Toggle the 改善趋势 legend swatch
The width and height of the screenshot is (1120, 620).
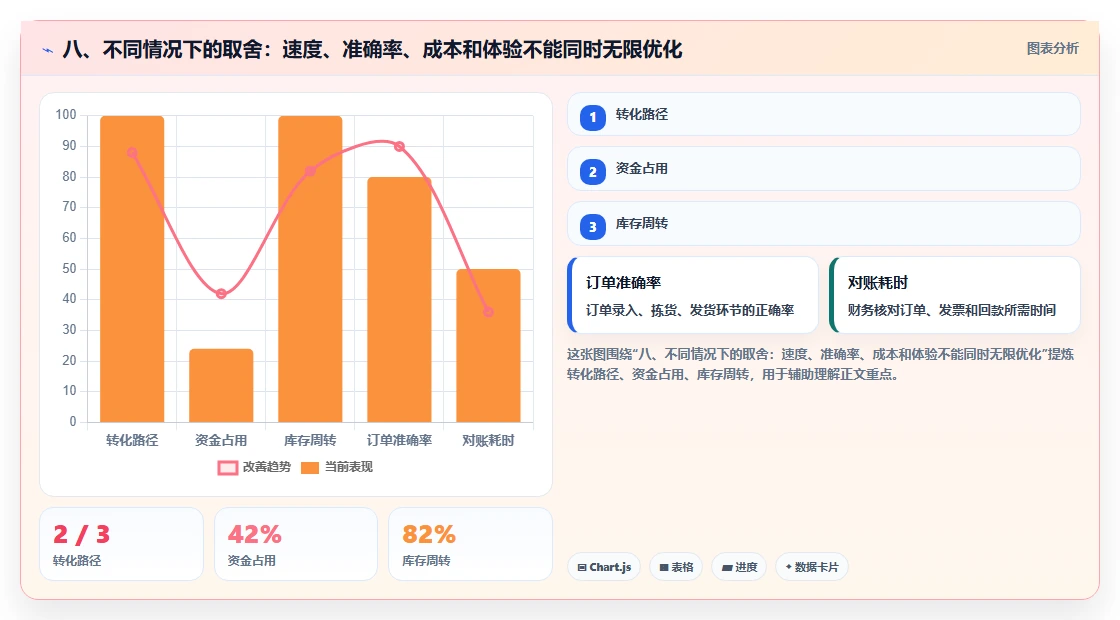228,468
